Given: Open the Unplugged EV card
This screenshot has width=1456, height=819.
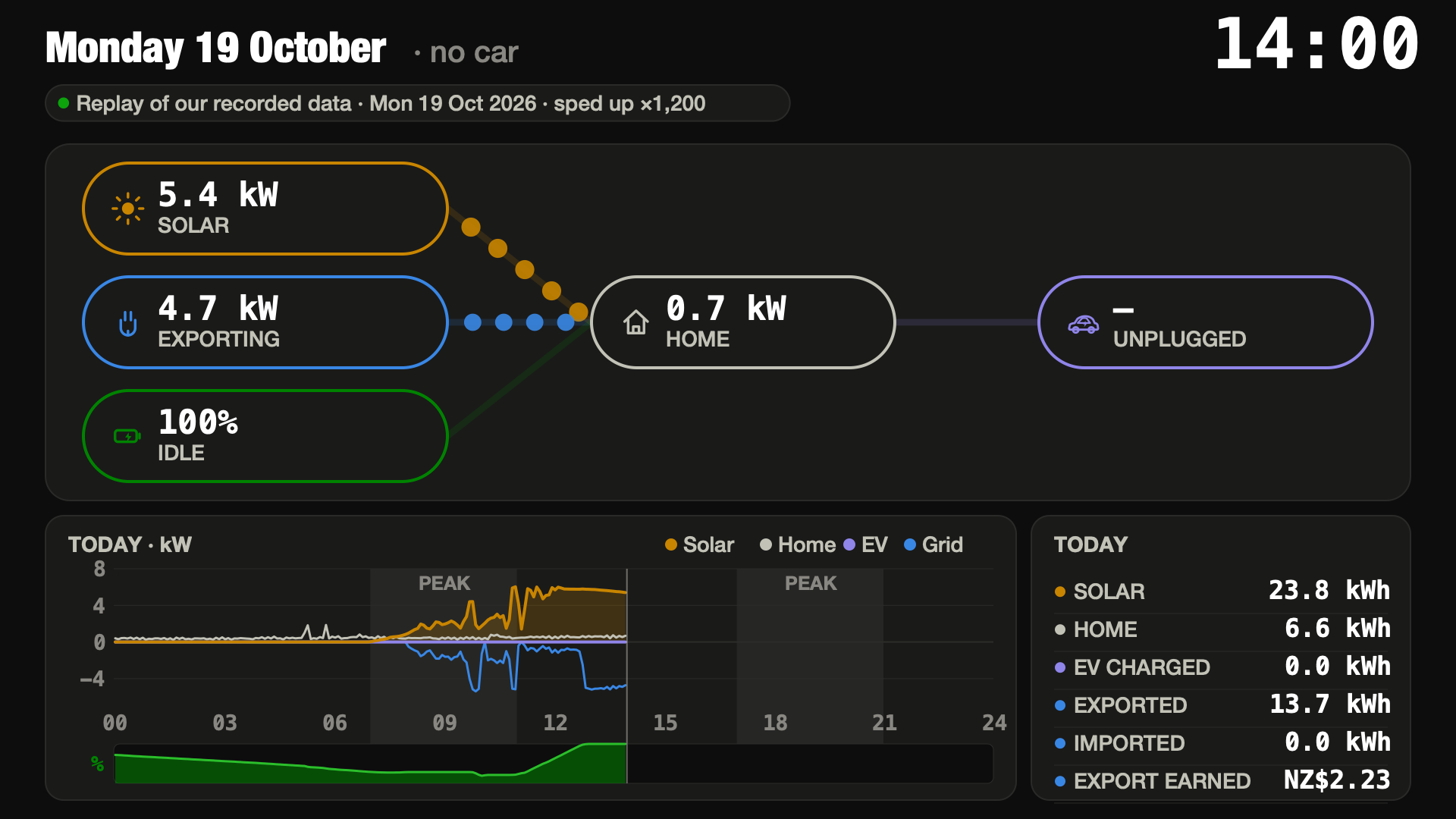Looking at the screenshot, I should [x=1206, y=322].
